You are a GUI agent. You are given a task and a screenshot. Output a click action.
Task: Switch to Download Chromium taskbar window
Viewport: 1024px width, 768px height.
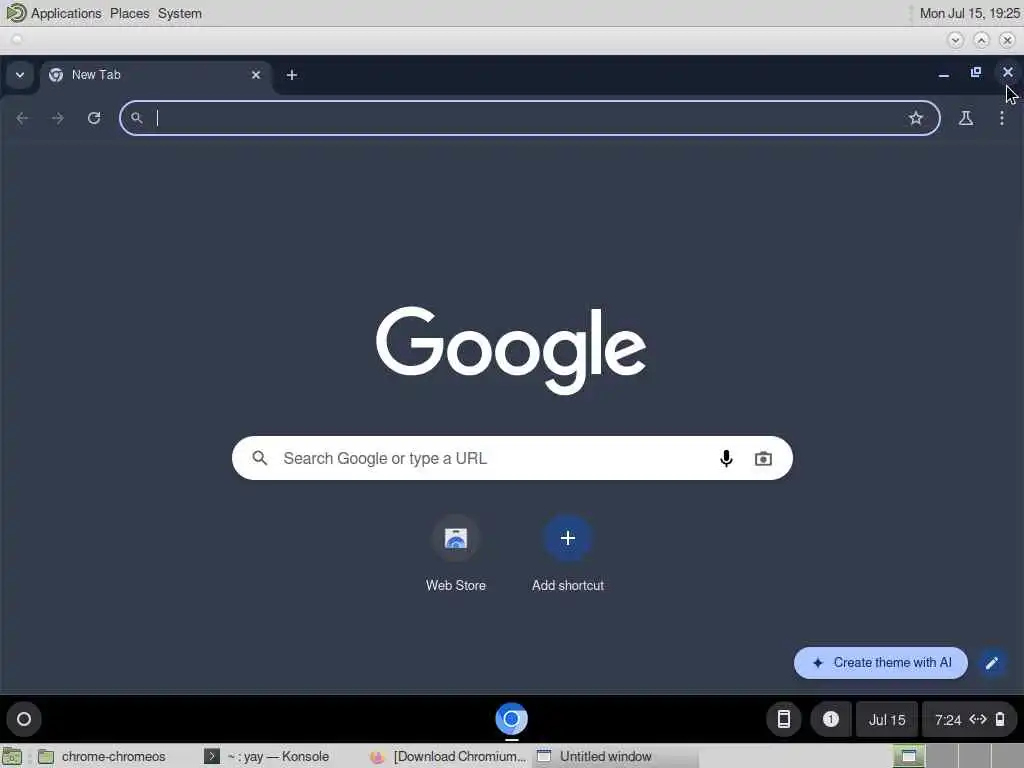coord(449,756)
